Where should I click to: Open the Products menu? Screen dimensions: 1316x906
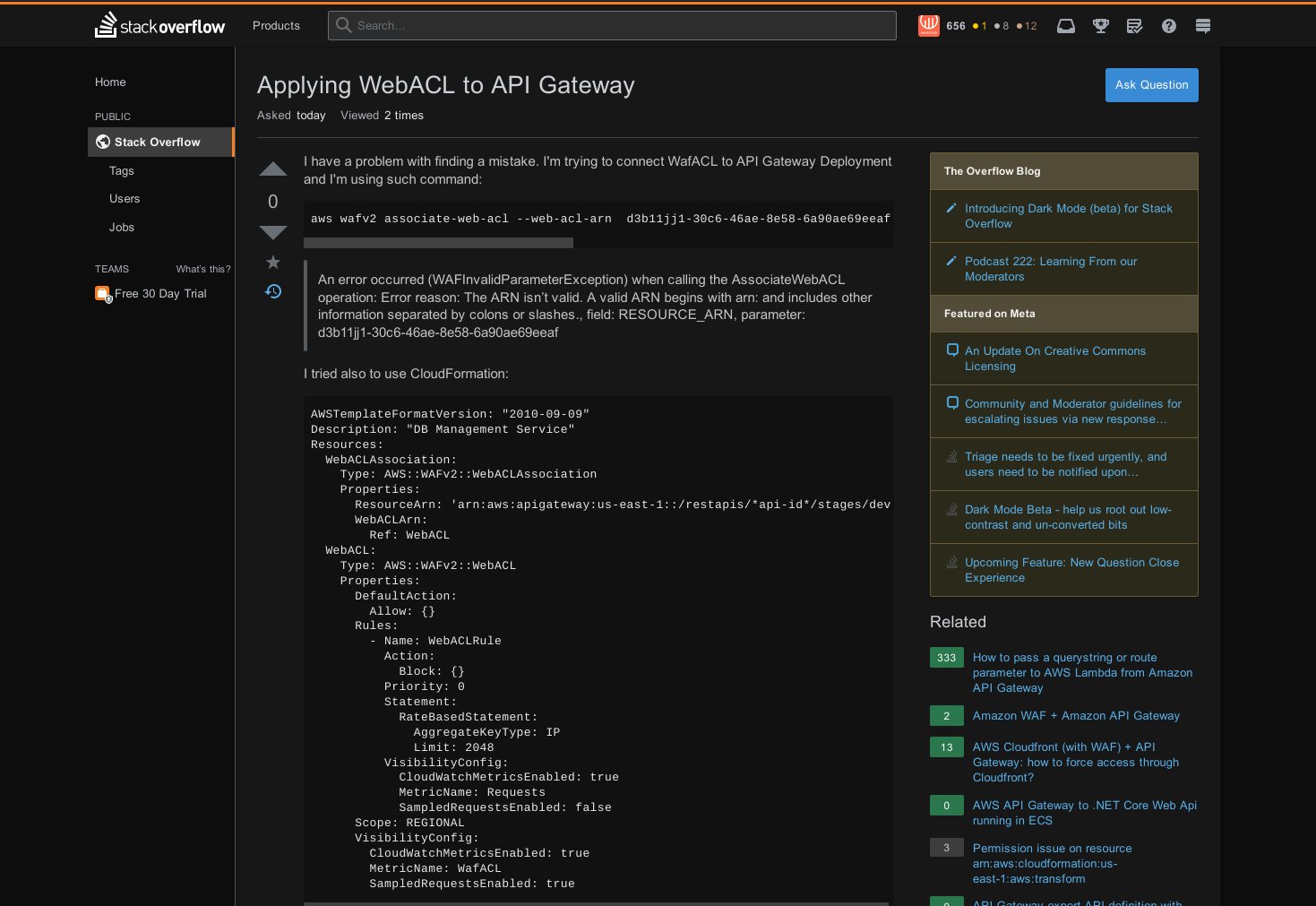point(275,26)
